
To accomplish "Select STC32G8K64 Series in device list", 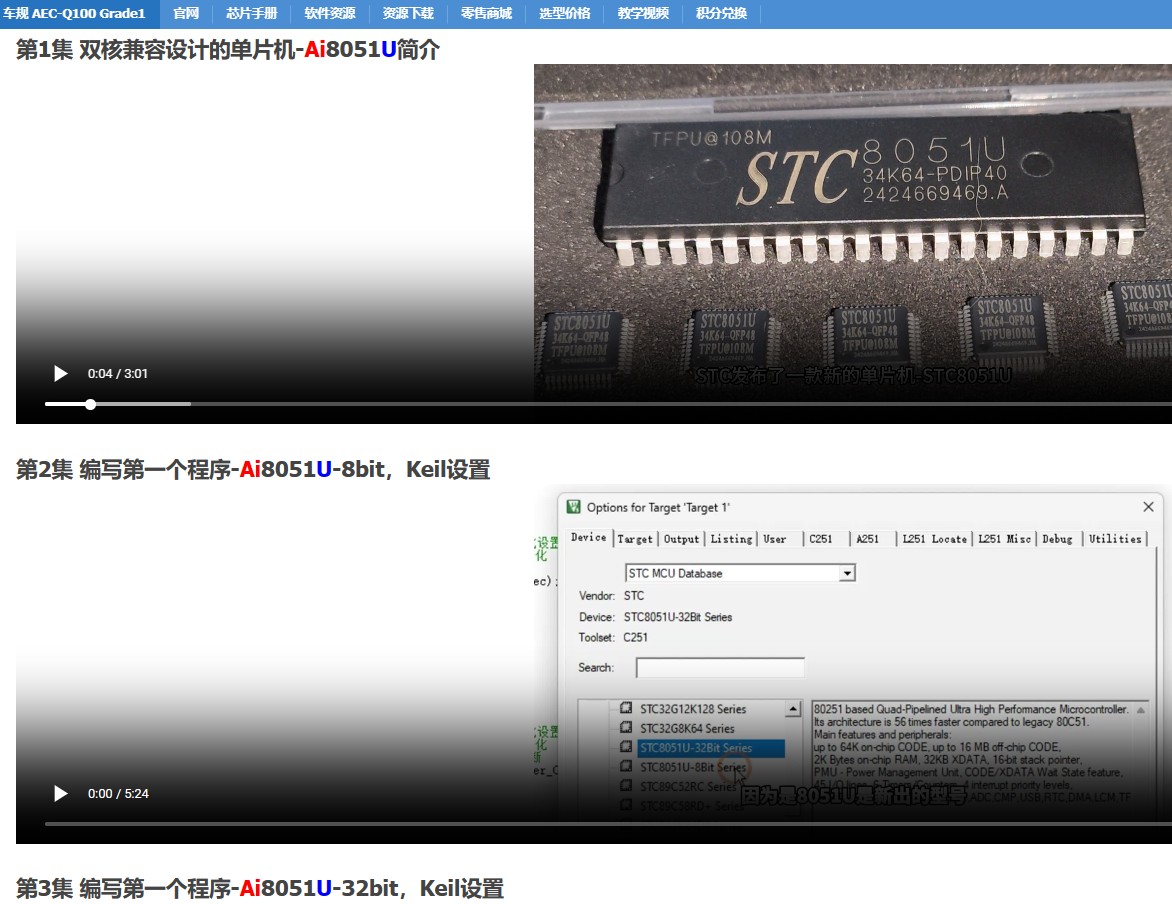I will [687, 728].
